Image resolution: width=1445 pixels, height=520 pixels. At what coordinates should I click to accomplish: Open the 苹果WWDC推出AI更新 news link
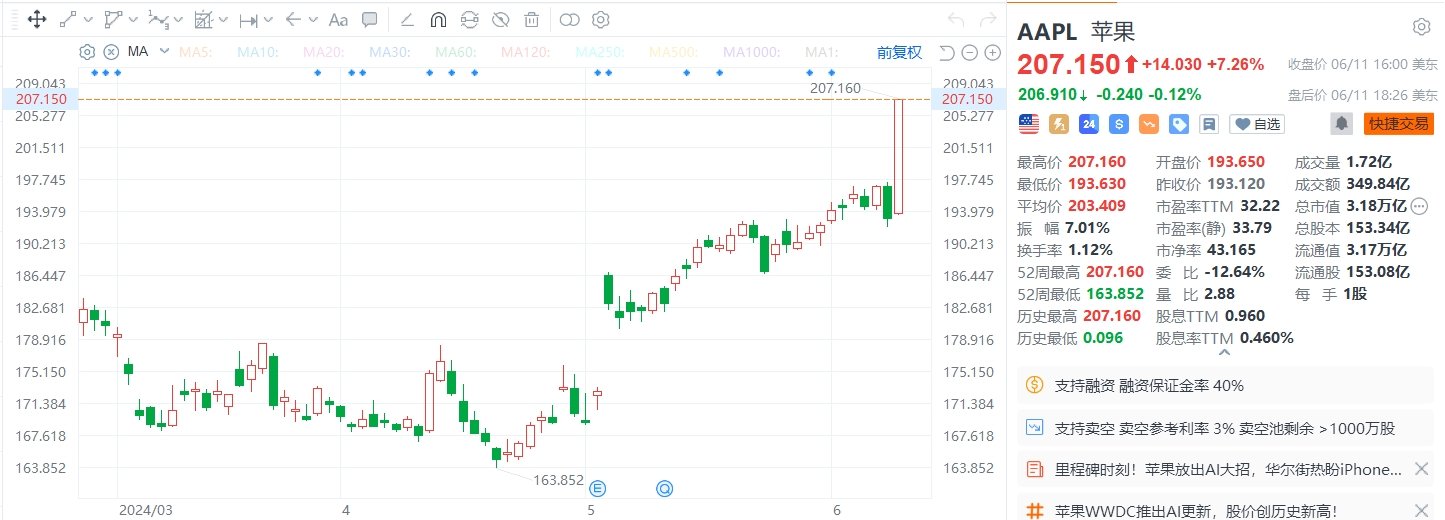[1195, 511]
